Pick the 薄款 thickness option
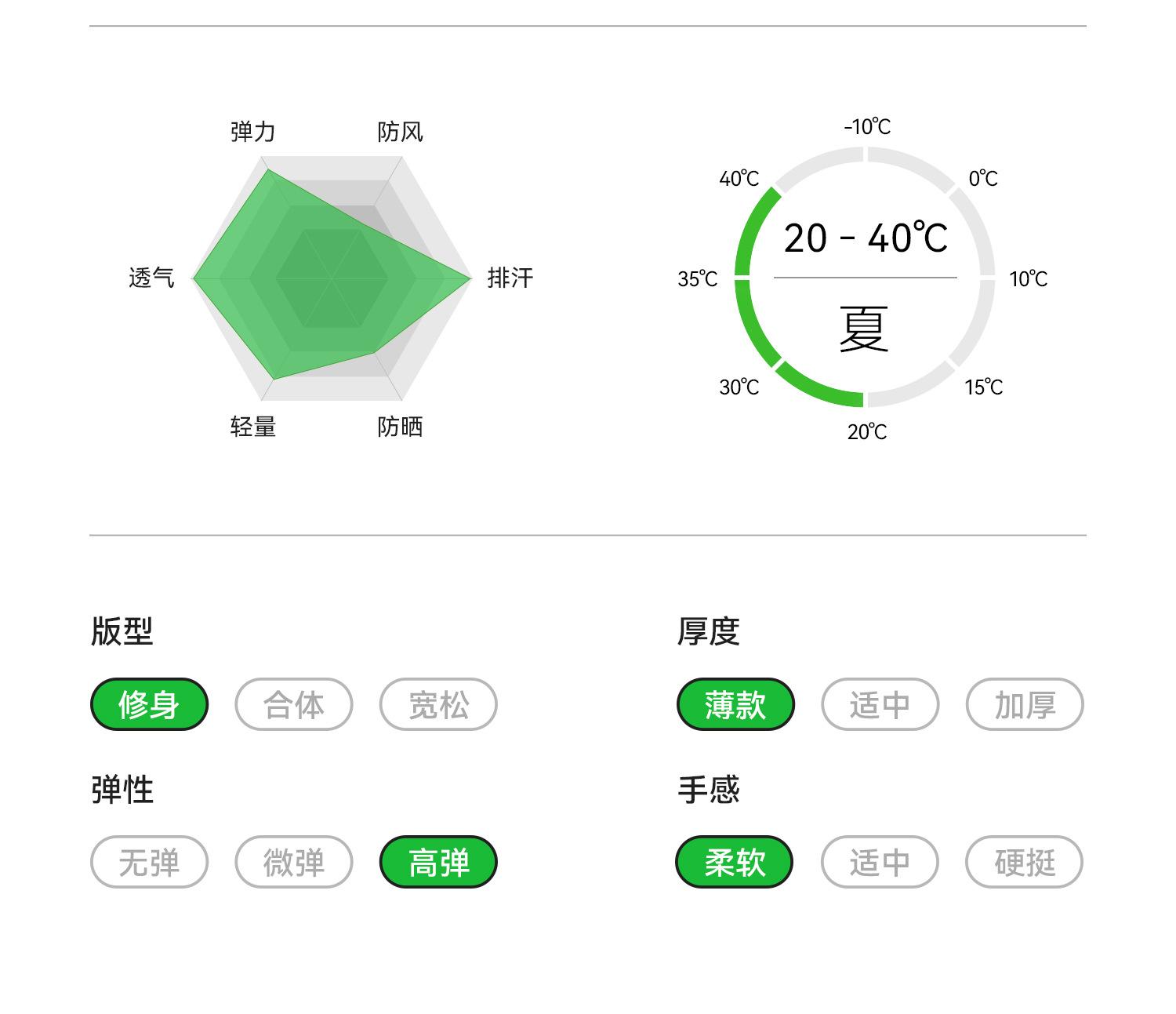This screenshot has height=1014, width=1176. point(735,704)
